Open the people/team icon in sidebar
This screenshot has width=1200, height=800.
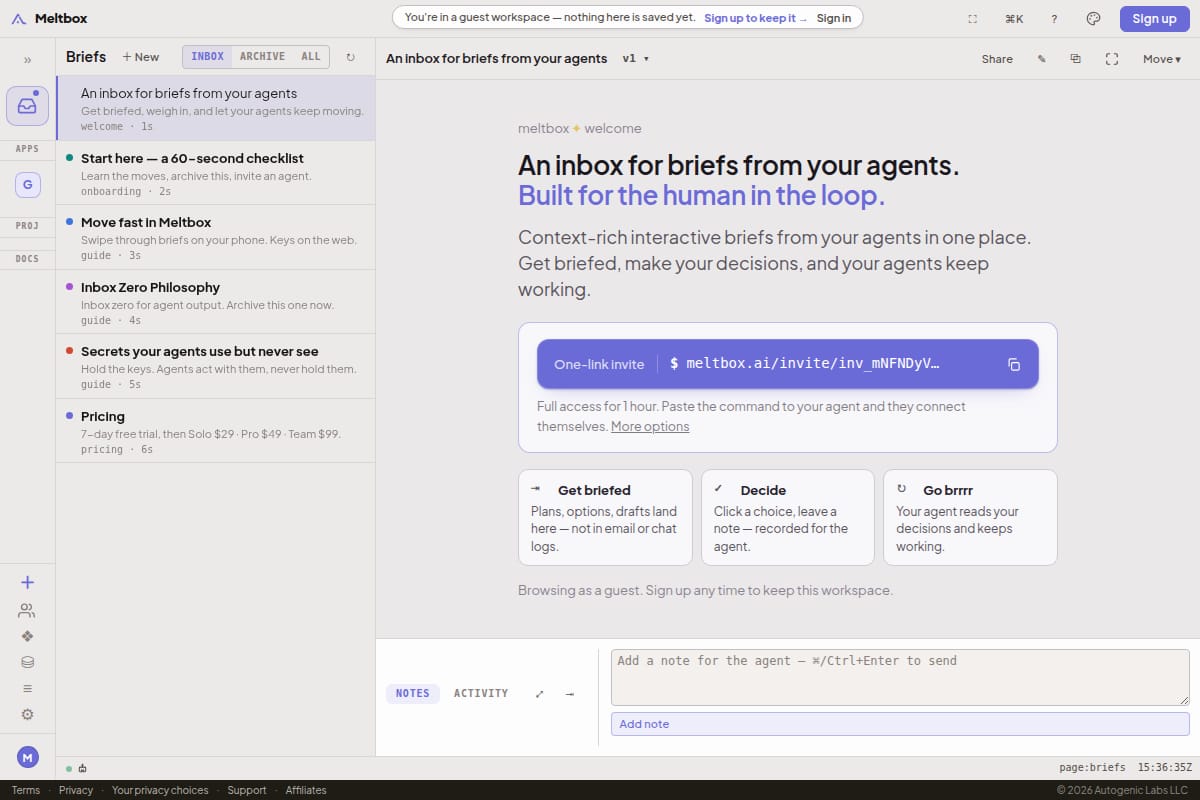click(27, 610)
